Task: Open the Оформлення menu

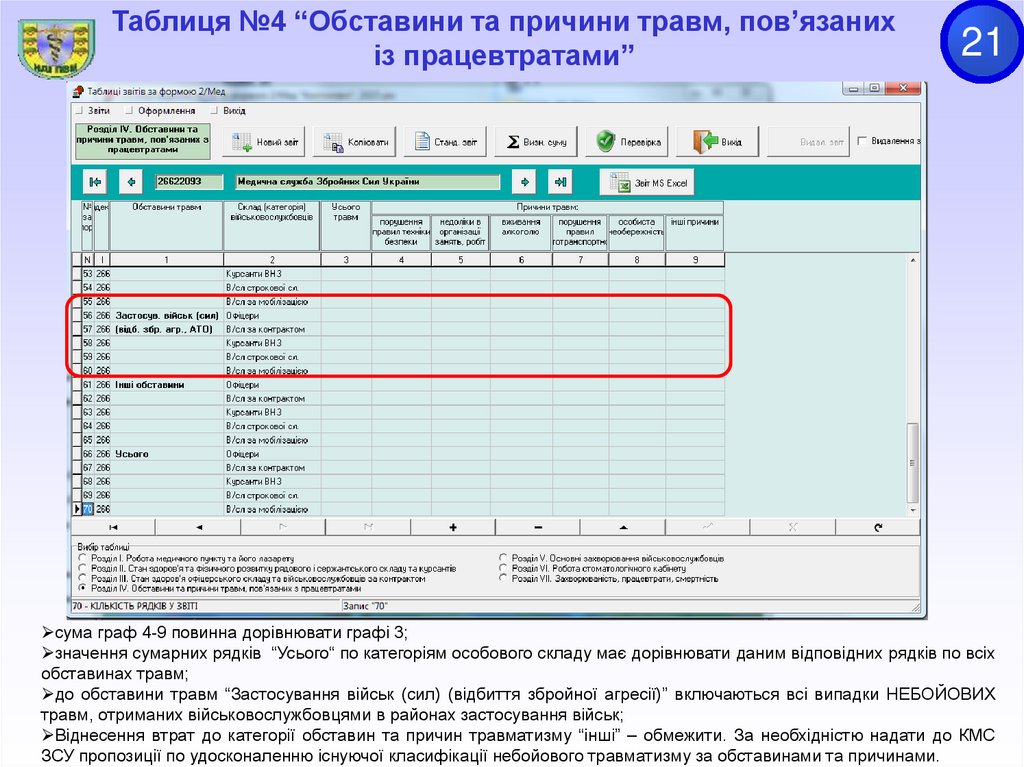Action: [x=167, y=111]
